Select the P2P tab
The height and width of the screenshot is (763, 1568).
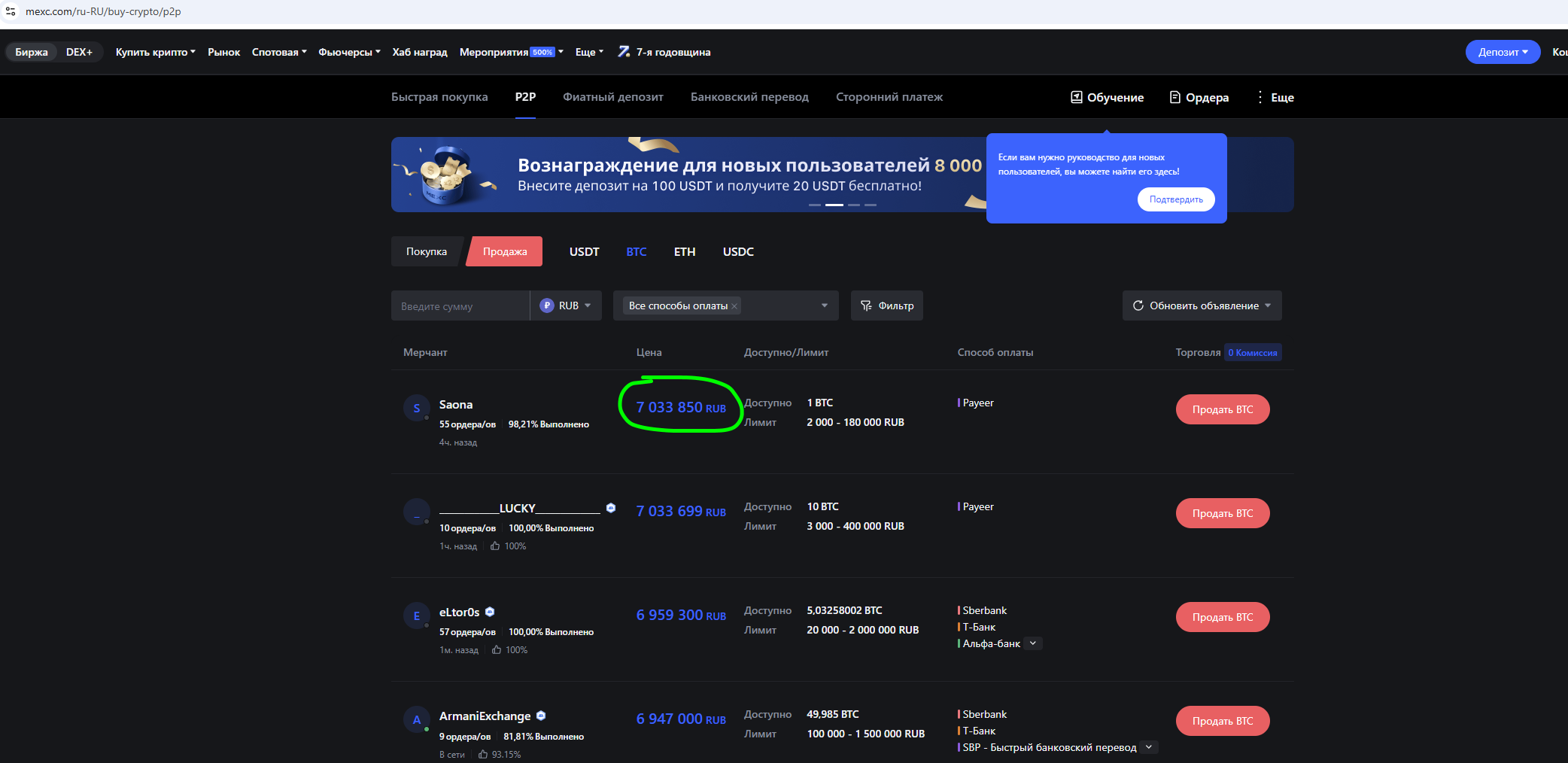526,97
